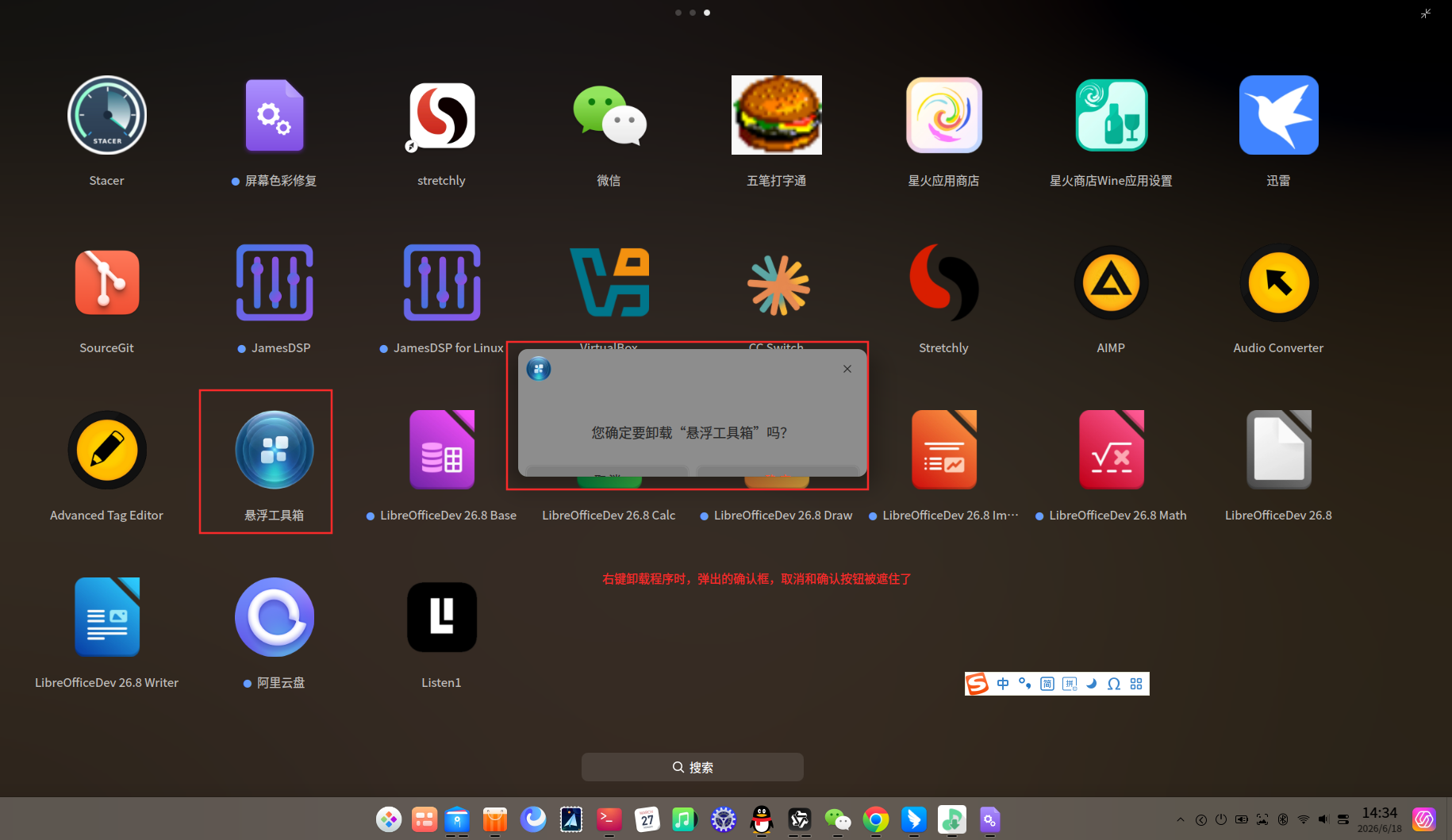
Task: Open SourceGit app
Action: tap(107, 282)
